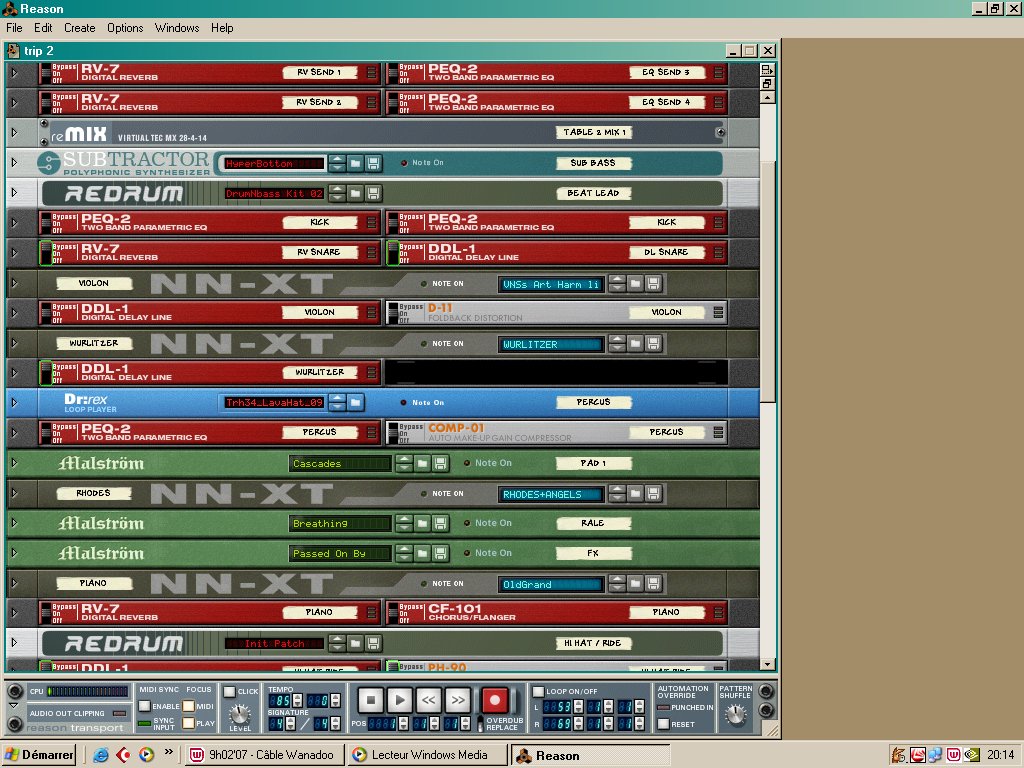
Task: Browse patches on the Subtractor HyperBottom device
Action: pos(355,163)
